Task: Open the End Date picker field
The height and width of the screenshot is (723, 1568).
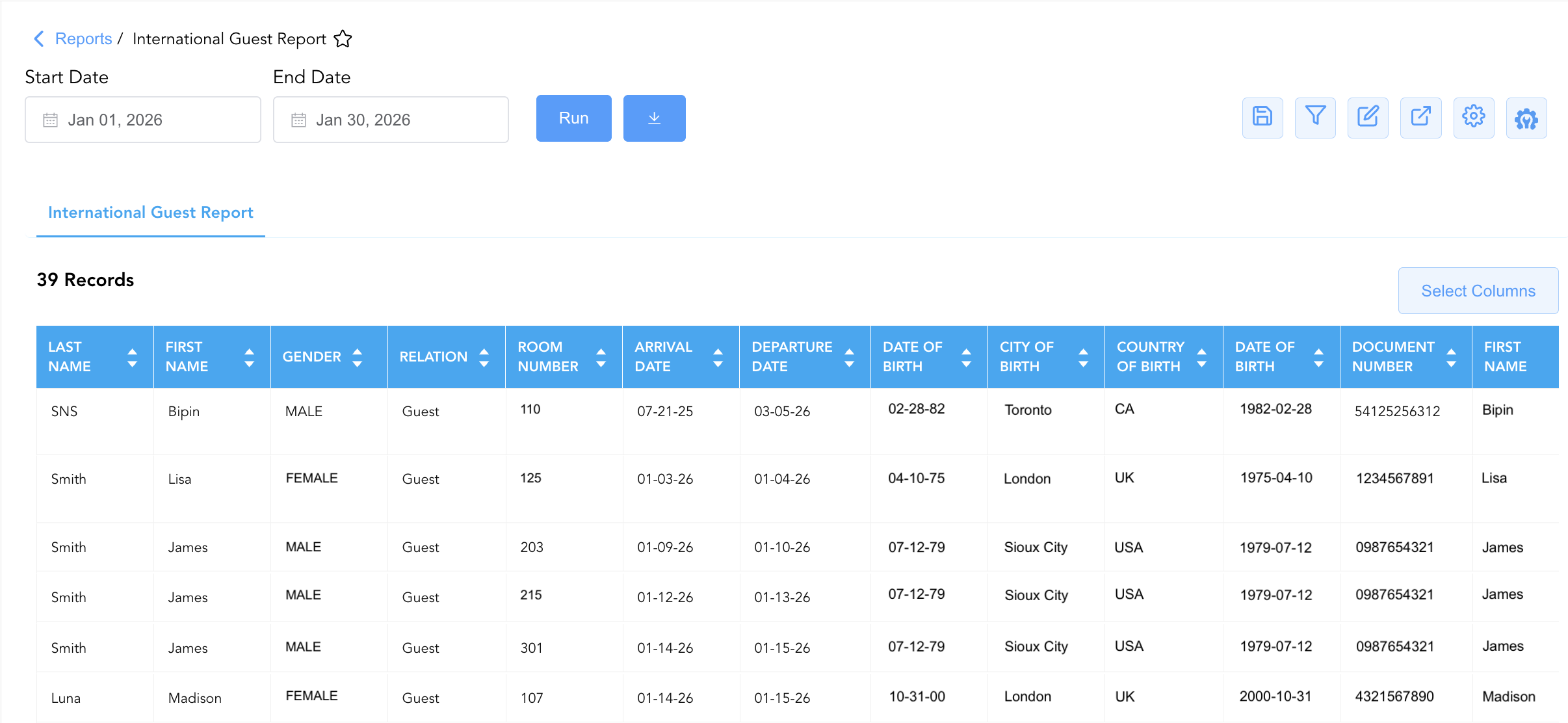Action: (391, 120)
